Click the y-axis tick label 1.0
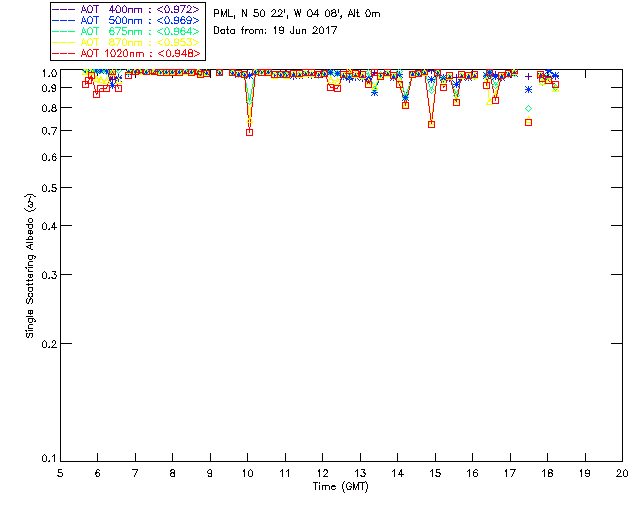Image resolution: width=640 pixels, height=512 pixels. click(49, 73)
